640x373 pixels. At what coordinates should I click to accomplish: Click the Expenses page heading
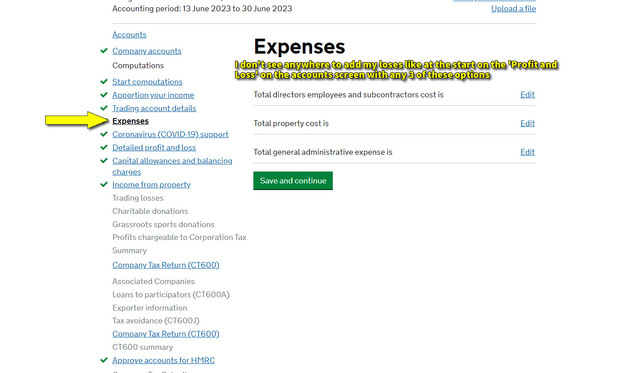point(299,47)
